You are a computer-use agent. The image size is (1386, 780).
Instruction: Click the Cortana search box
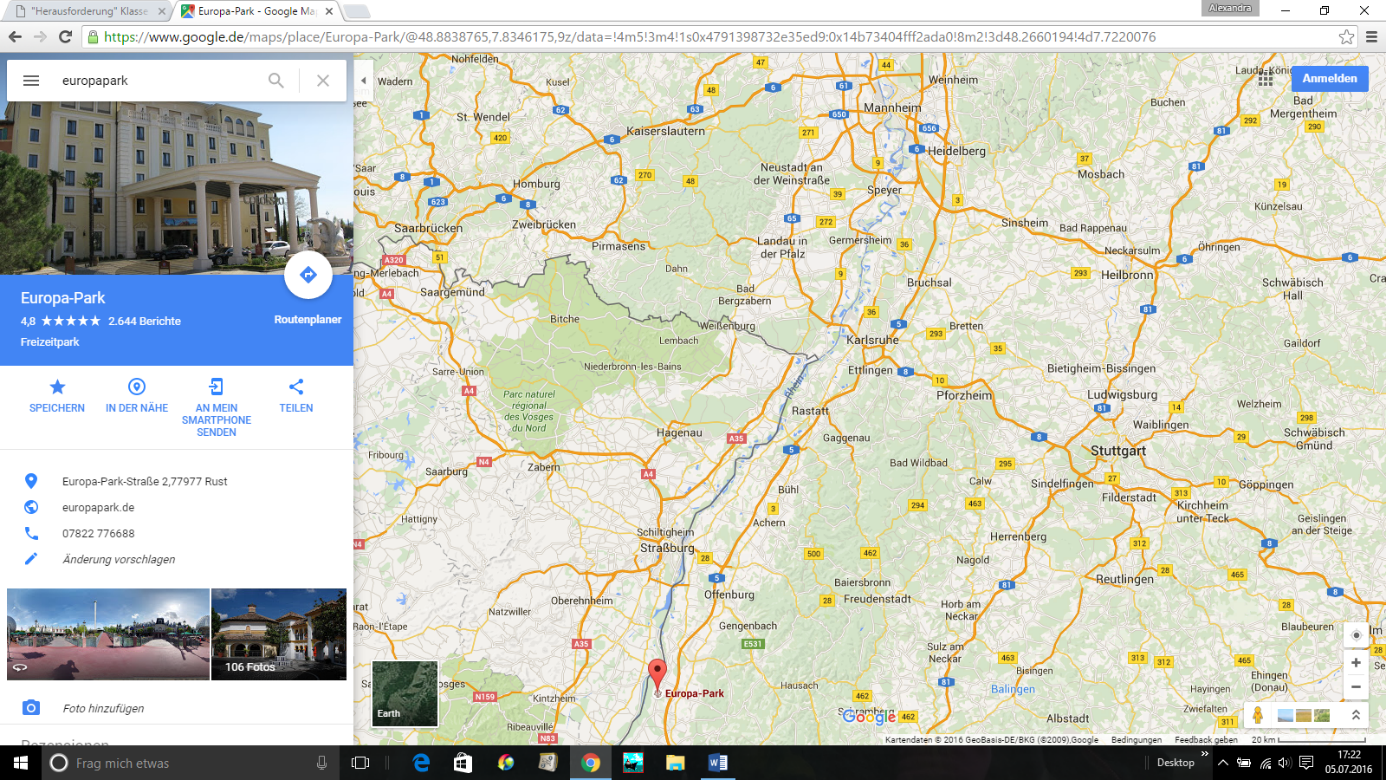pyautogui.click(x=190, y=763)
